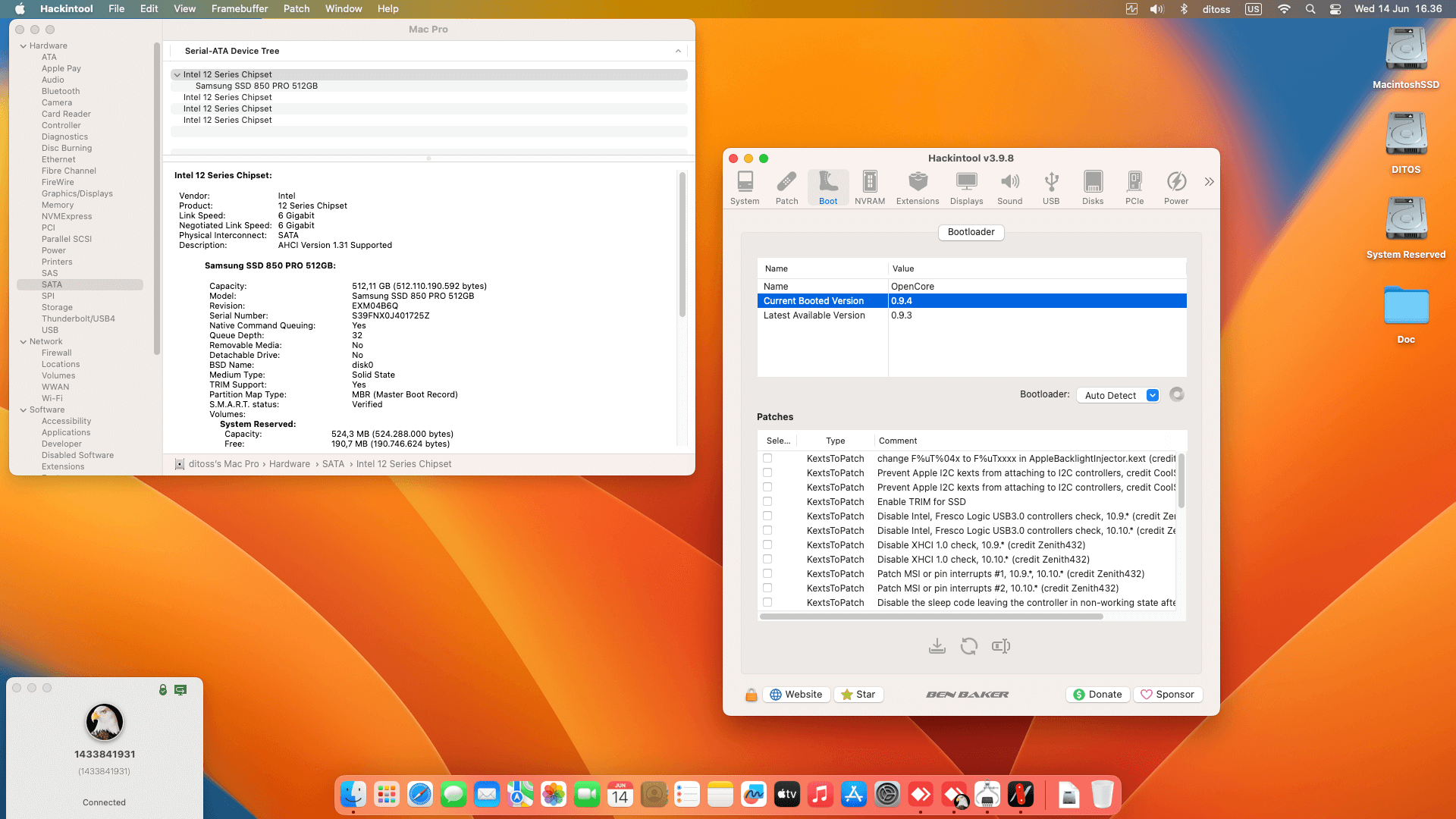1456x819 pixels.
Task: Open the Doc folder on the desktop
Action: coord(1406,314)
